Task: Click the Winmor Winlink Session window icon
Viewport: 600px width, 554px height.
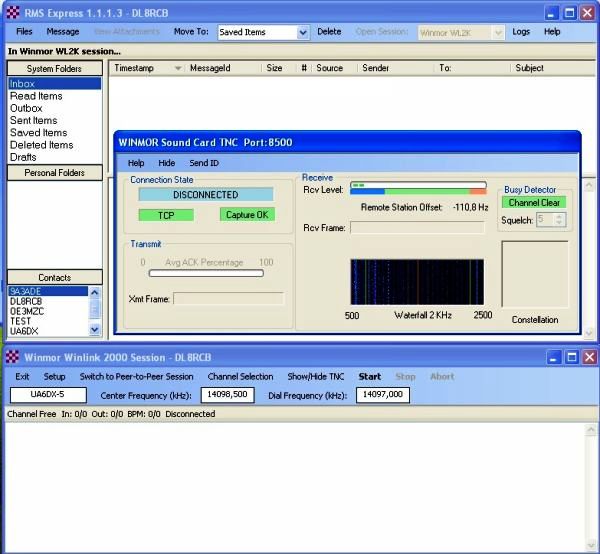Action: pyautogui.click(x=12, y=357)
